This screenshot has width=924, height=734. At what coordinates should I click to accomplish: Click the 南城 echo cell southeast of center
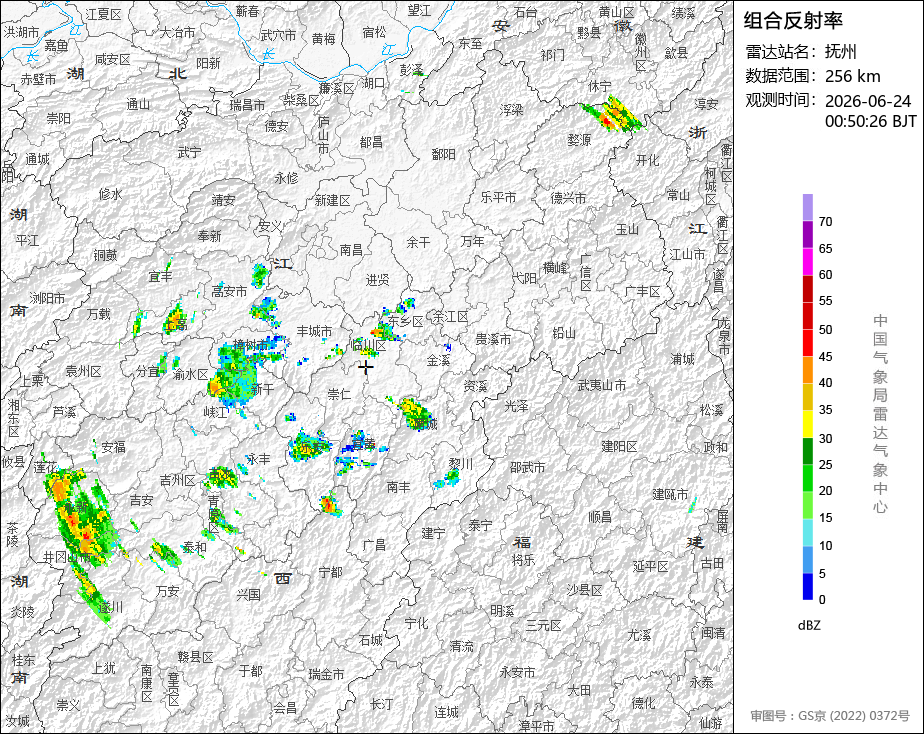(x=415, y=414)
